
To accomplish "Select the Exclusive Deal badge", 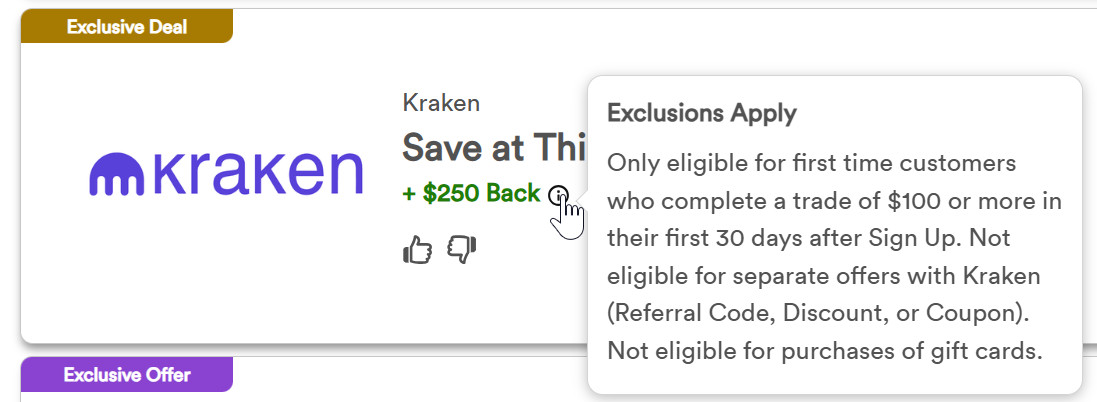I will pyautogui.click(x=127, y=27).
